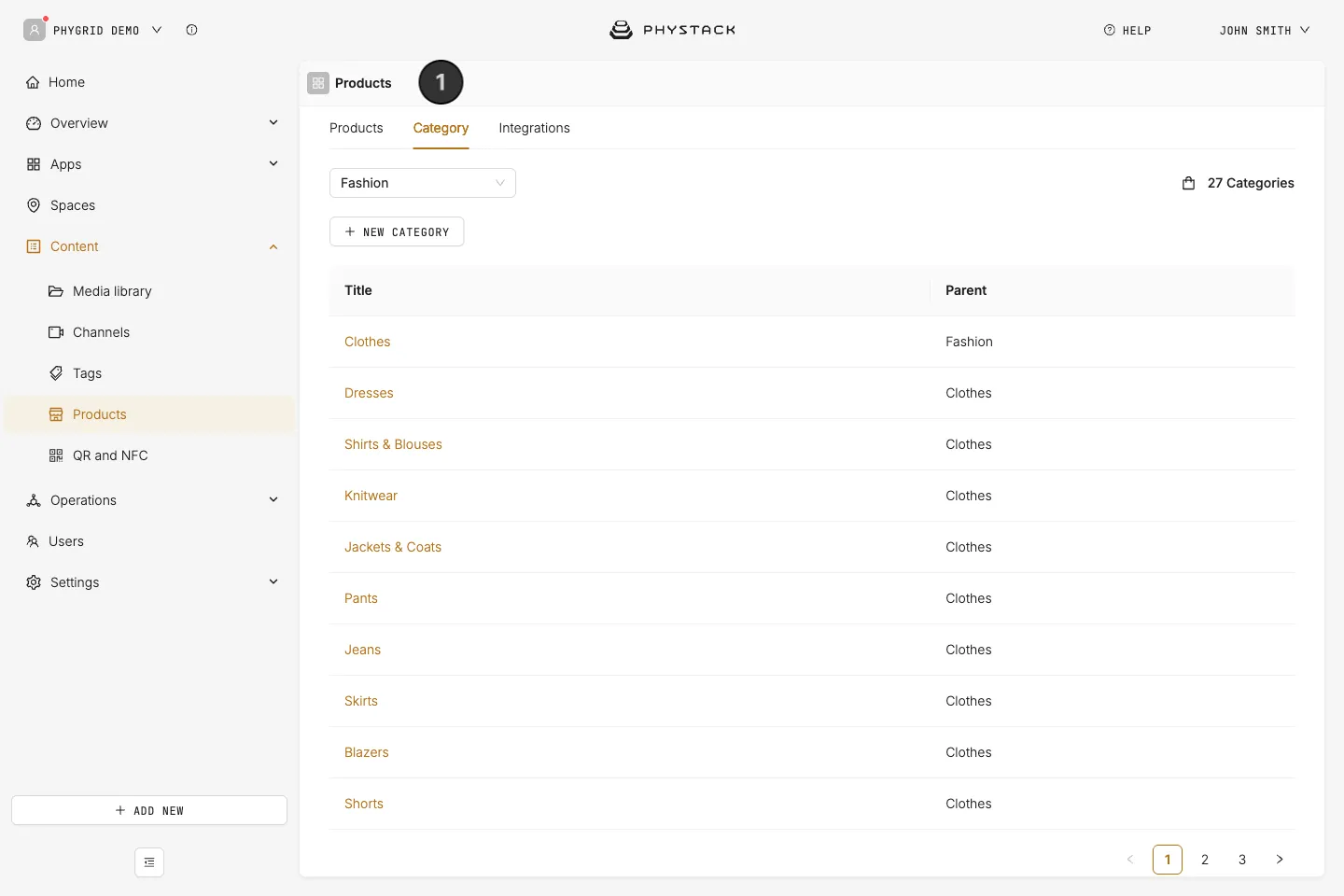Click the Channels icon in sidebar
The image size is (1344, 896).
(56, 332)
